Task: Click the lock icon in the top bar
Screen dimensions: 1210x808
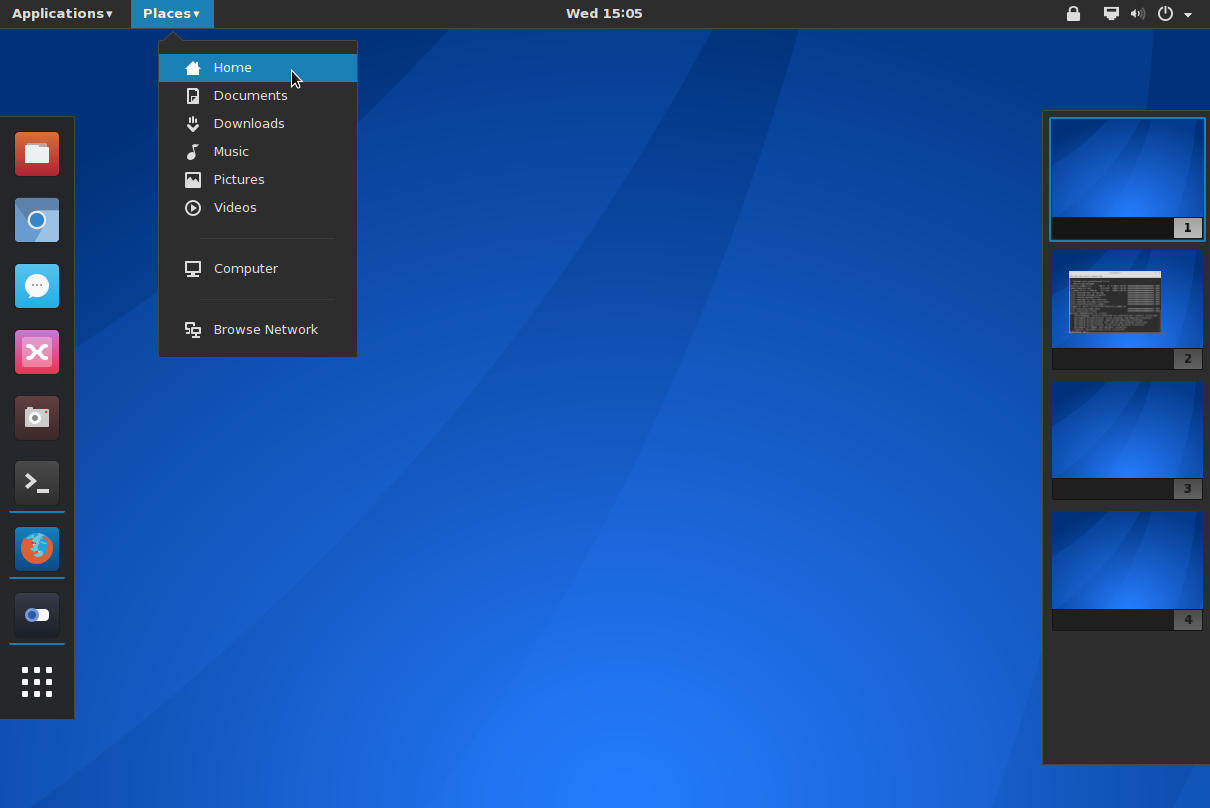Action: (1073, 13)
